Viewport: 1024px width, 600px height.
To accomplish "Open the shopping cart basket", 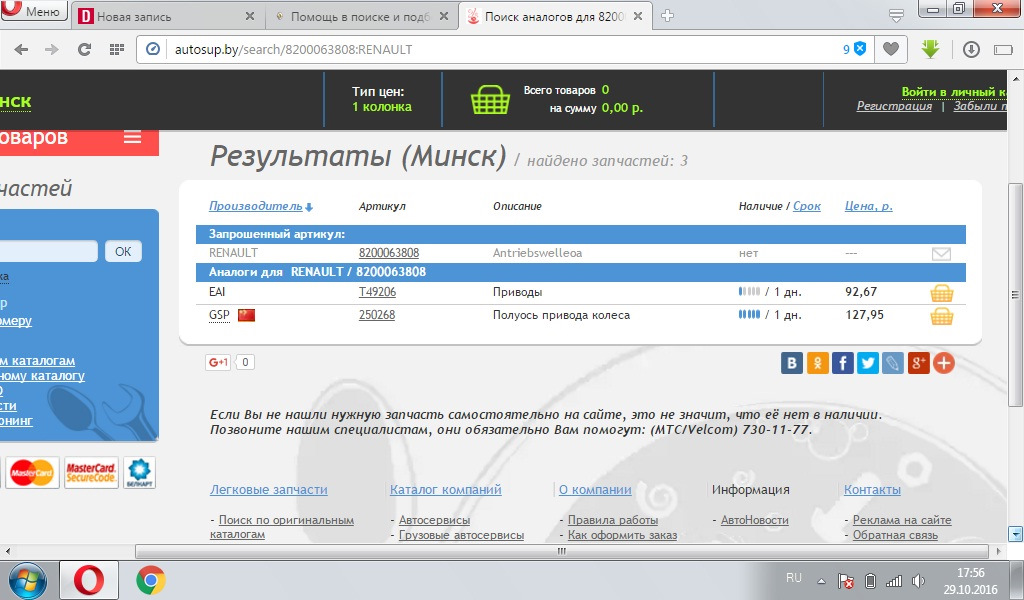I will (490, 99).
